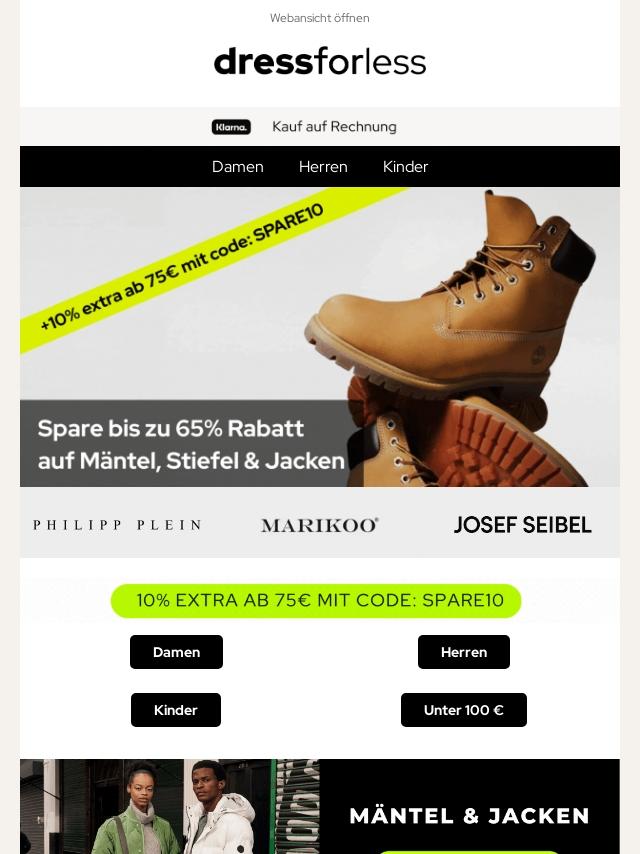Click the Mäntel & Jacken heading
Screen dimensions: 640x854
[x=470, y=816]
